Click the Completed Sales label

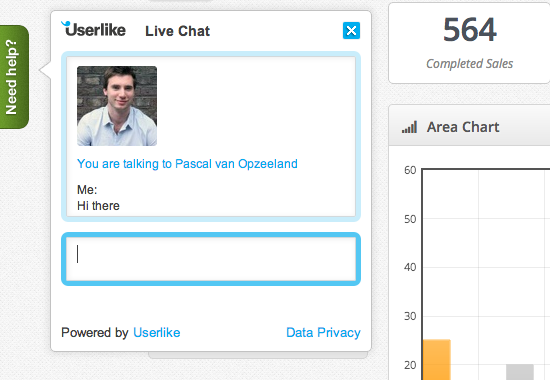point(469,64)
